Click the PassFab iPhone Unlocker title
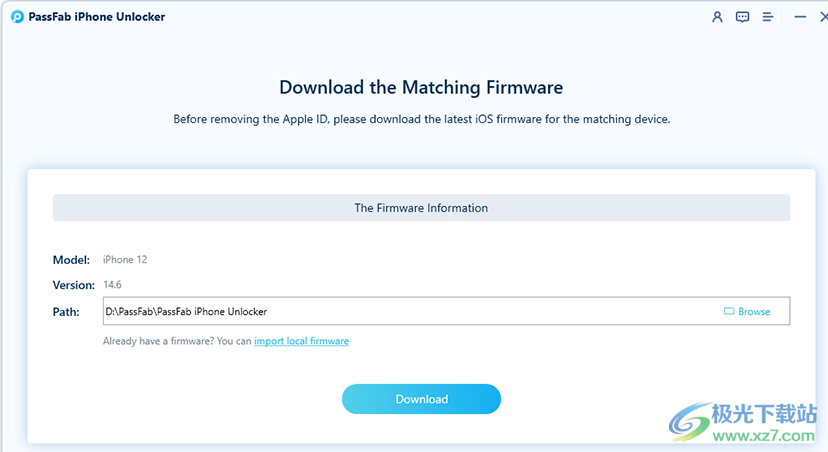This screenshot has height=452, width=828. pos(97,17)
